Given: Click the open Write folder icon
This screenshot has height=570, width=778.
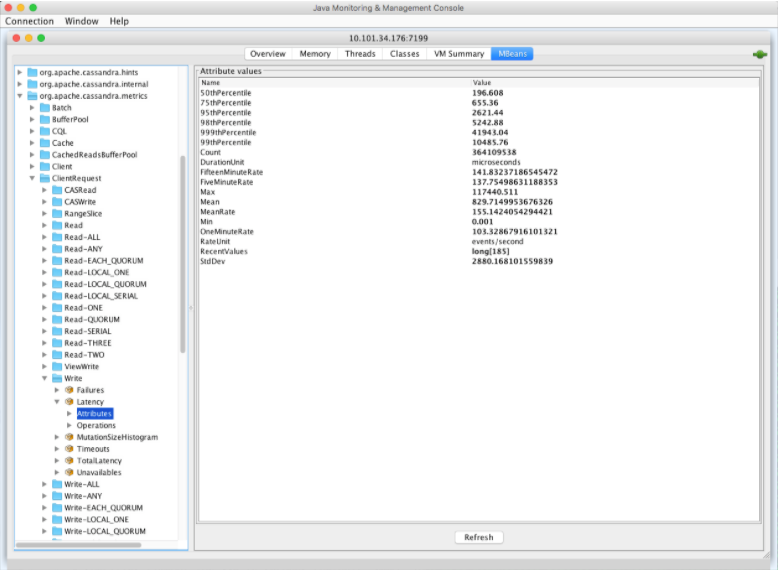Looking at the screenshot, I should [57, 378].
